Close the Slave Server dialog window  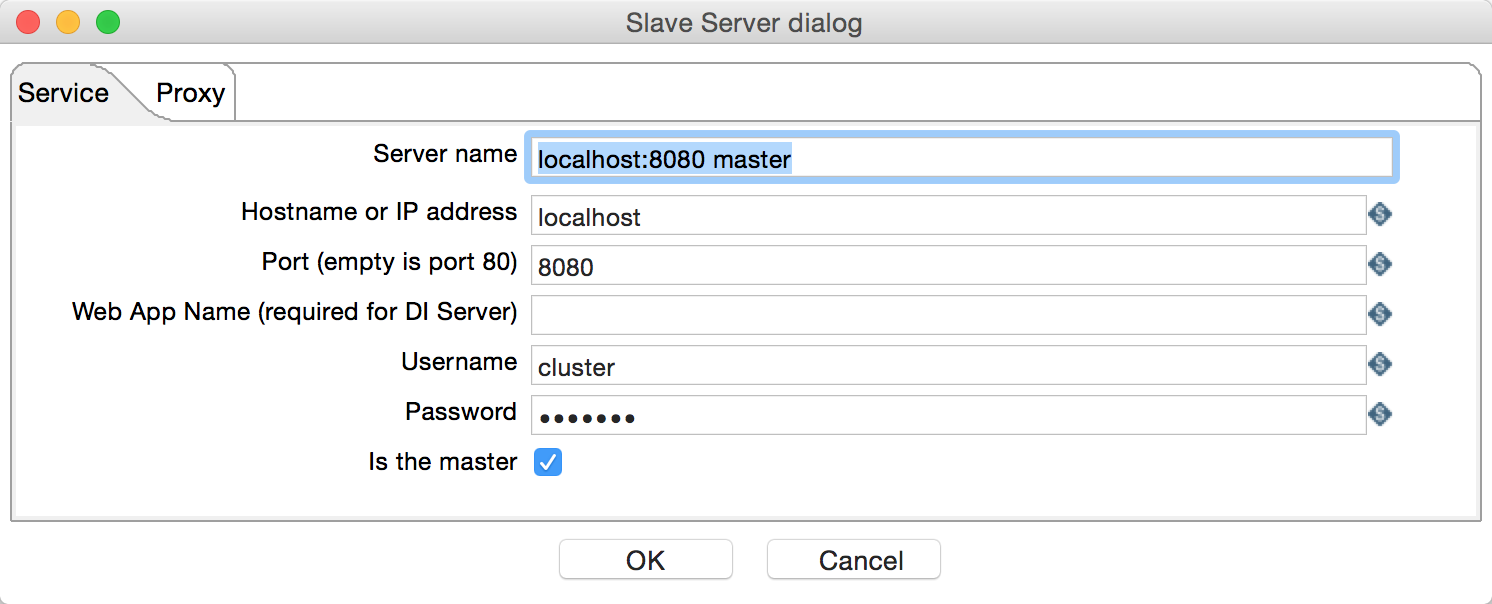[28, 22]
